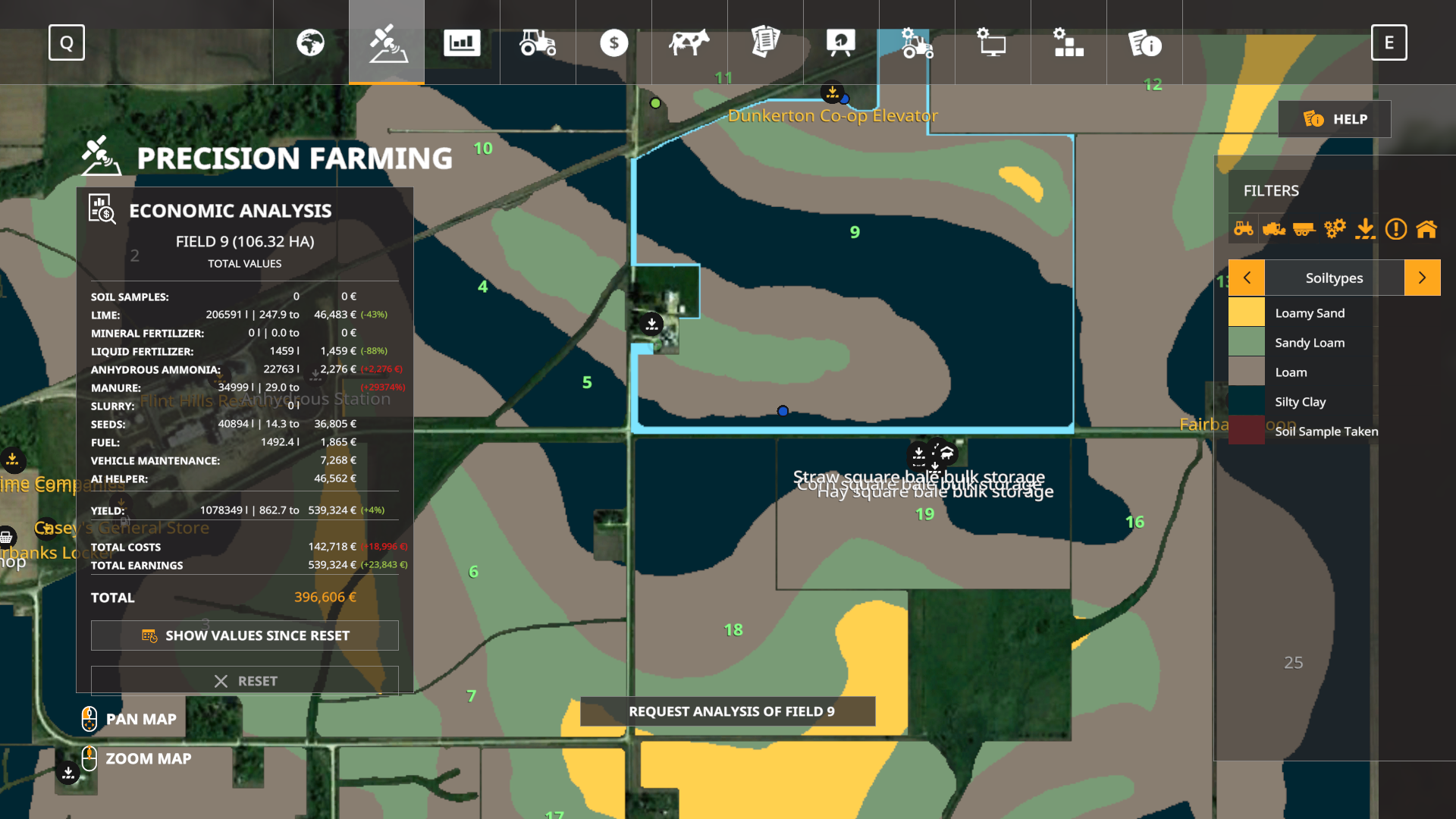This screenshot has width=1456, height=819.
Task: Click the Dunkerton Co-op Elevator label
Action: (833, 116)
